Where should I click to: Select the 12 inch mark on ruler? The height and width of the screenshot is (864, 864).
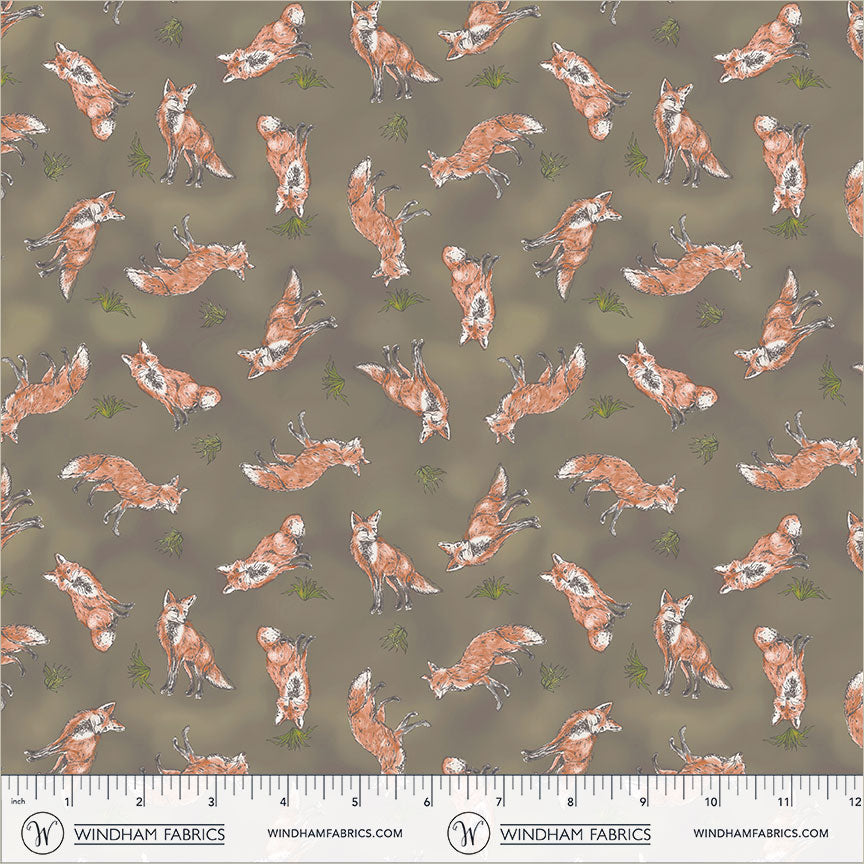(x=855, y=801)
